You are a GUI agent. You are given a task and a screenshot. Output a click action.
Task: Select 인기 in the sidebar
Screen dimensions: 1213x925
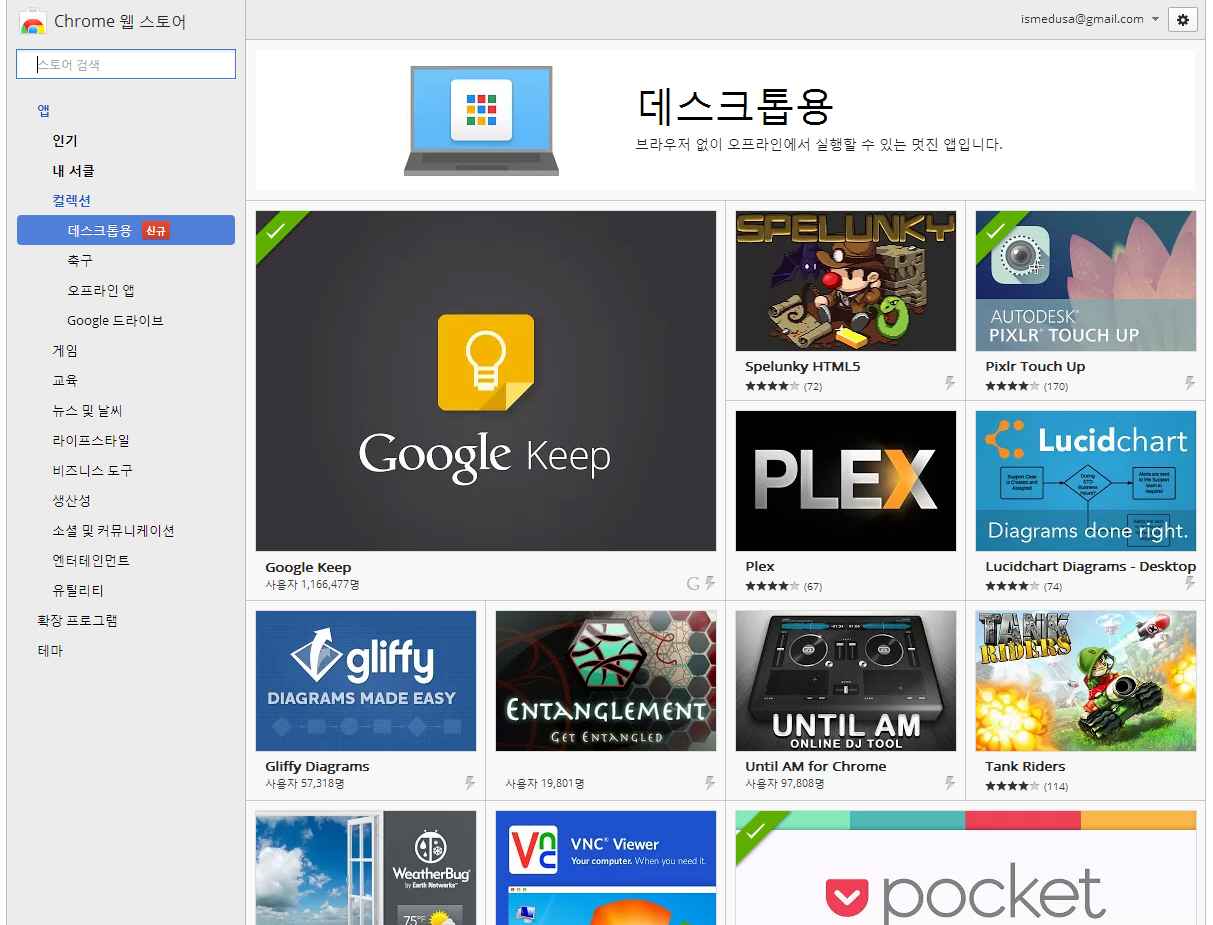[65, 141]
